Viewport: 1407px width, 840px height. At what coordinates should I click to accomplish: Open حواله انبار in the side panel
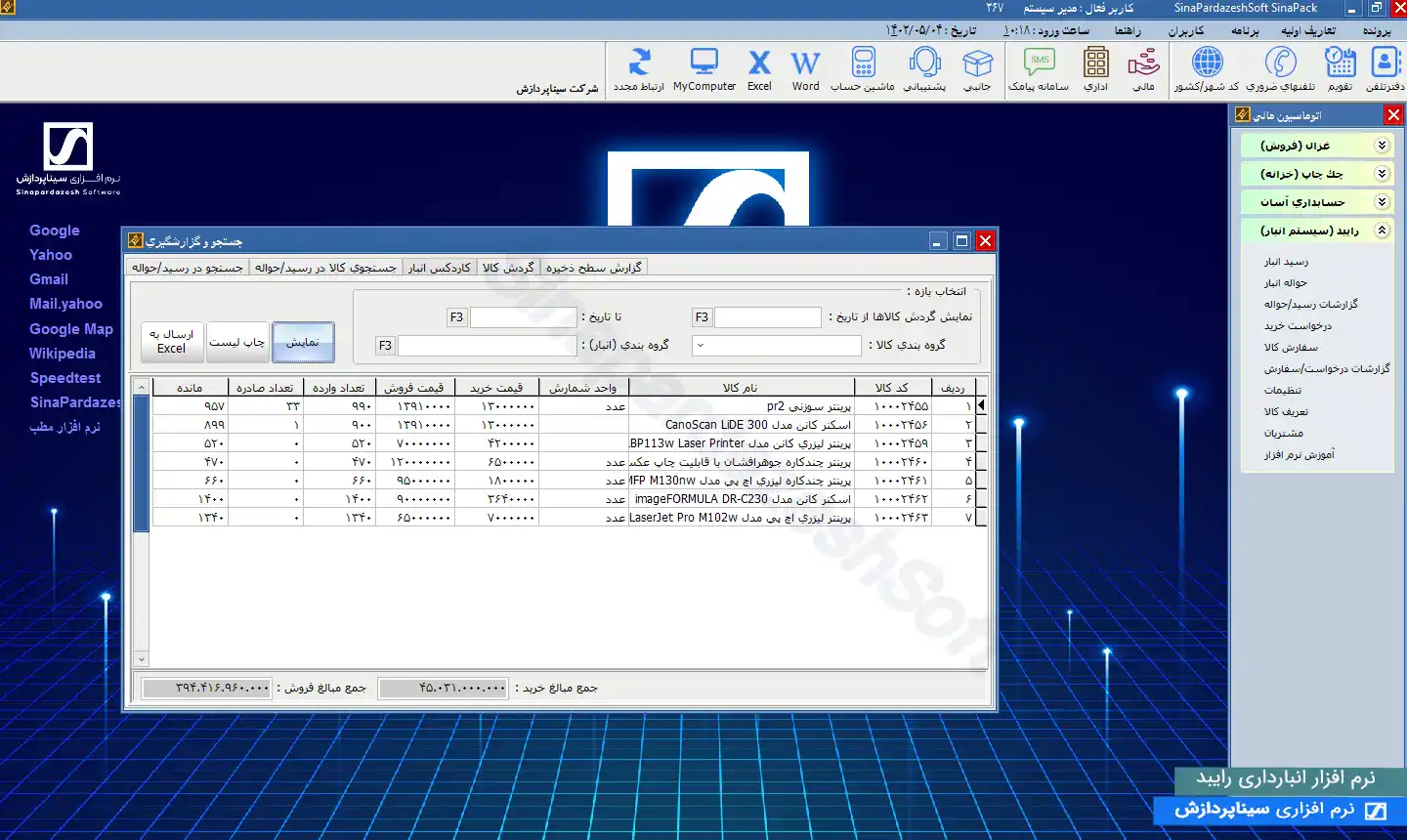click(1286, 283)
